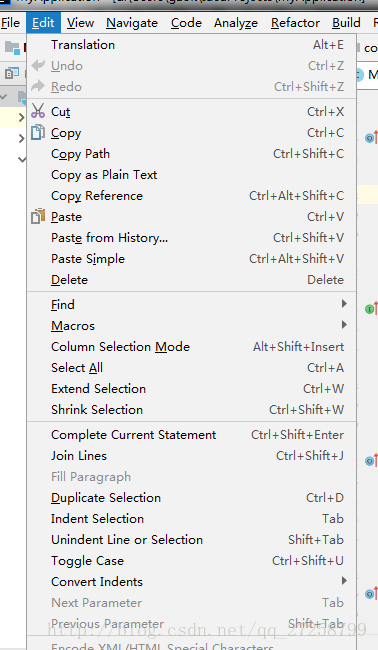Expand the Find submenu arrow
The image size is (378, 650).
[344, 304]
